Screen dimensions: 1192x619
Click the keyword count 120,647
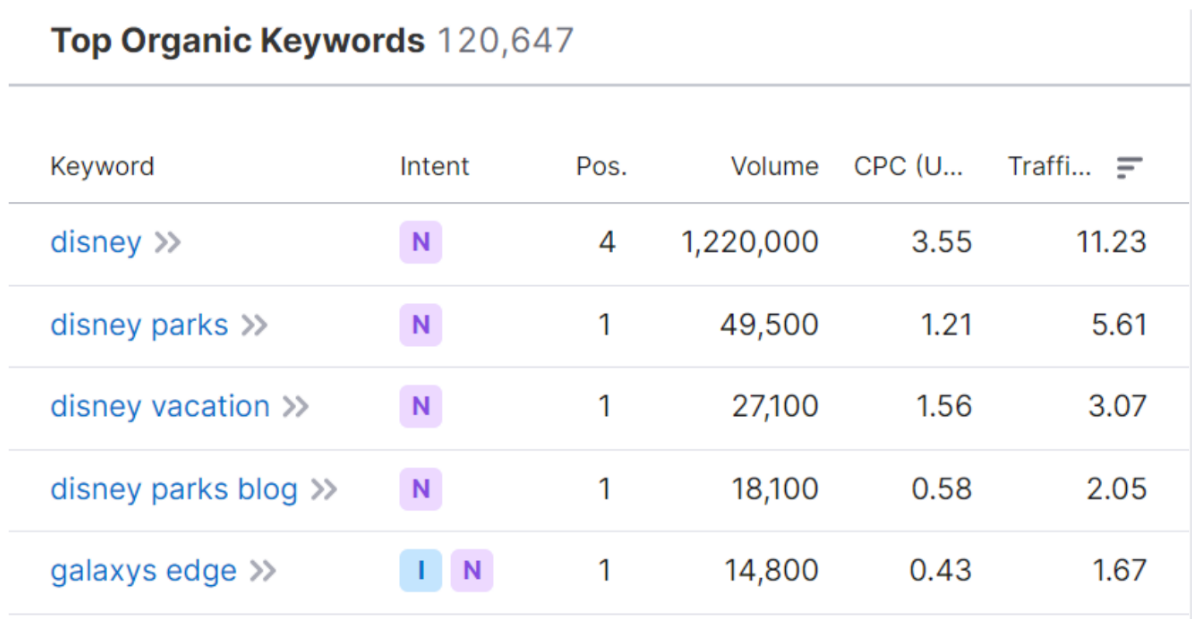(x=506, y=41)
